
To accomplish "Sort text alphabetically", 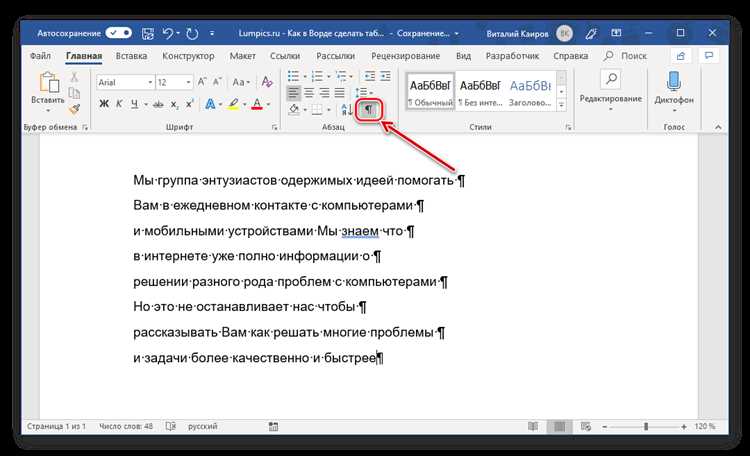I will click(347, 110).
